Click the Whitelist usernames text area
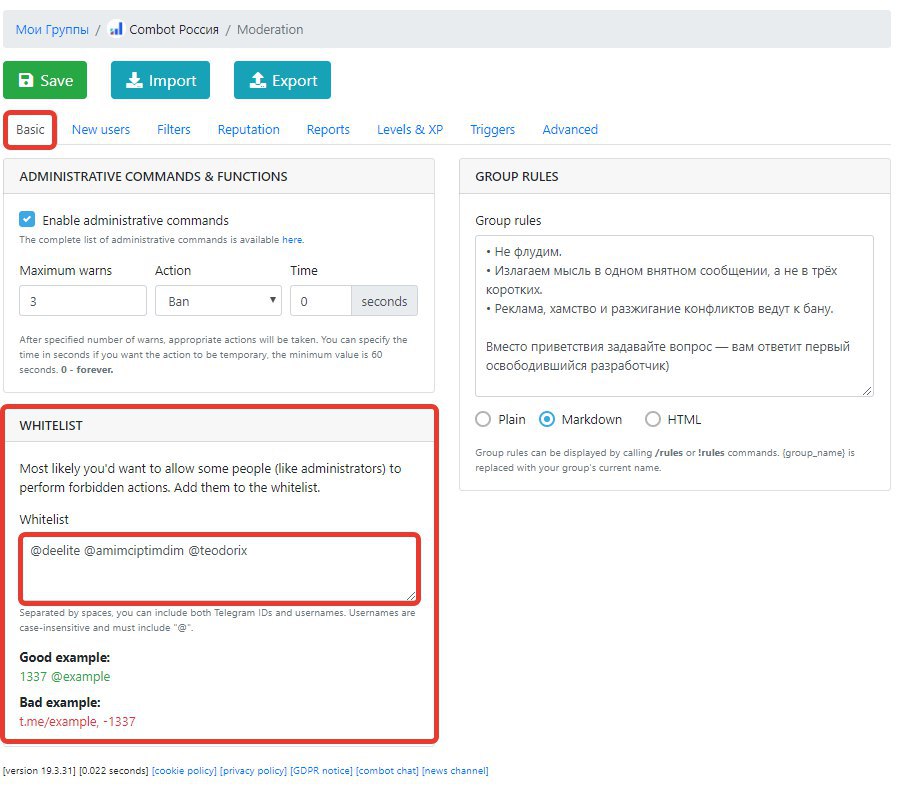 pos(219,569)
